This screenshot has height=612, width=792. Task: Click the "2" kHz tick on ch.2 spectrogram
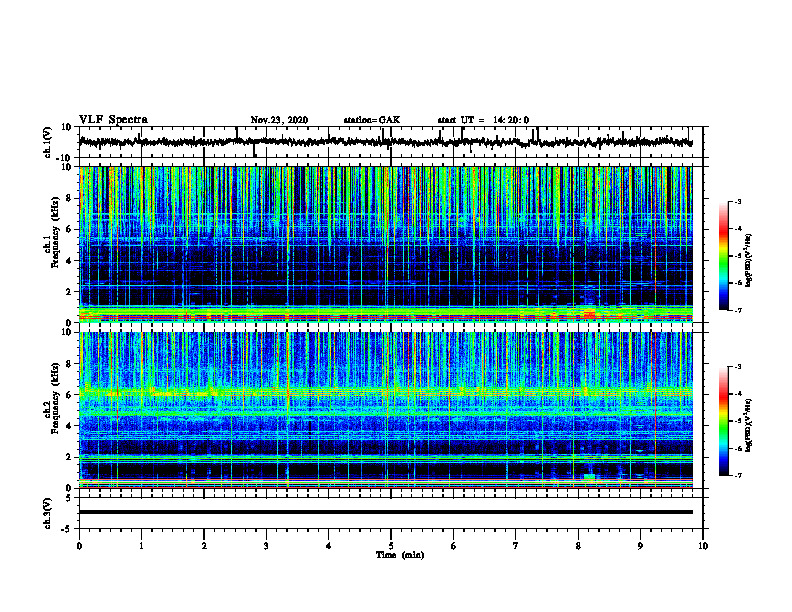69,457
